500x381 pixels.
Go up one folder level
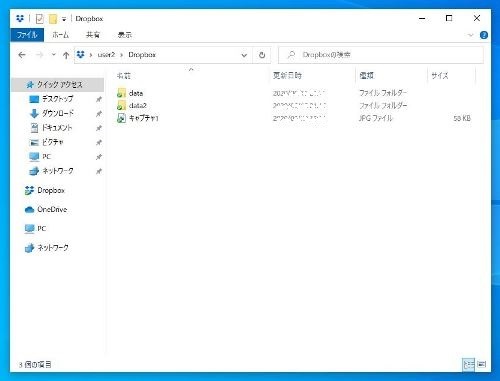pyautogui.click(x=66, y=55)
